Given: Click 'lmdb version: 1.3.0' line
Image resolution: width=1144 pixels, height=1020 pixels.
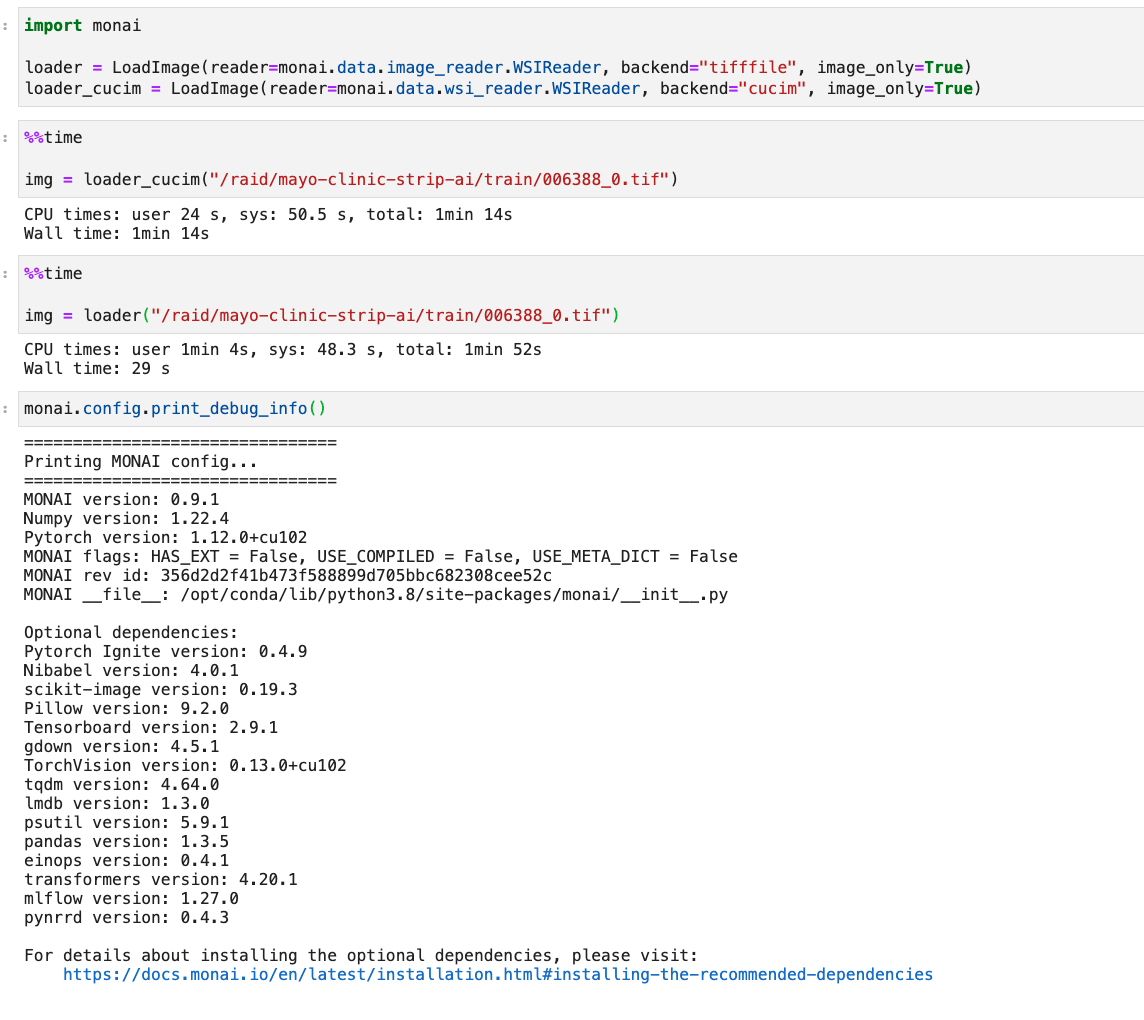Looking at the screenshot, I should tap(117, 803).
